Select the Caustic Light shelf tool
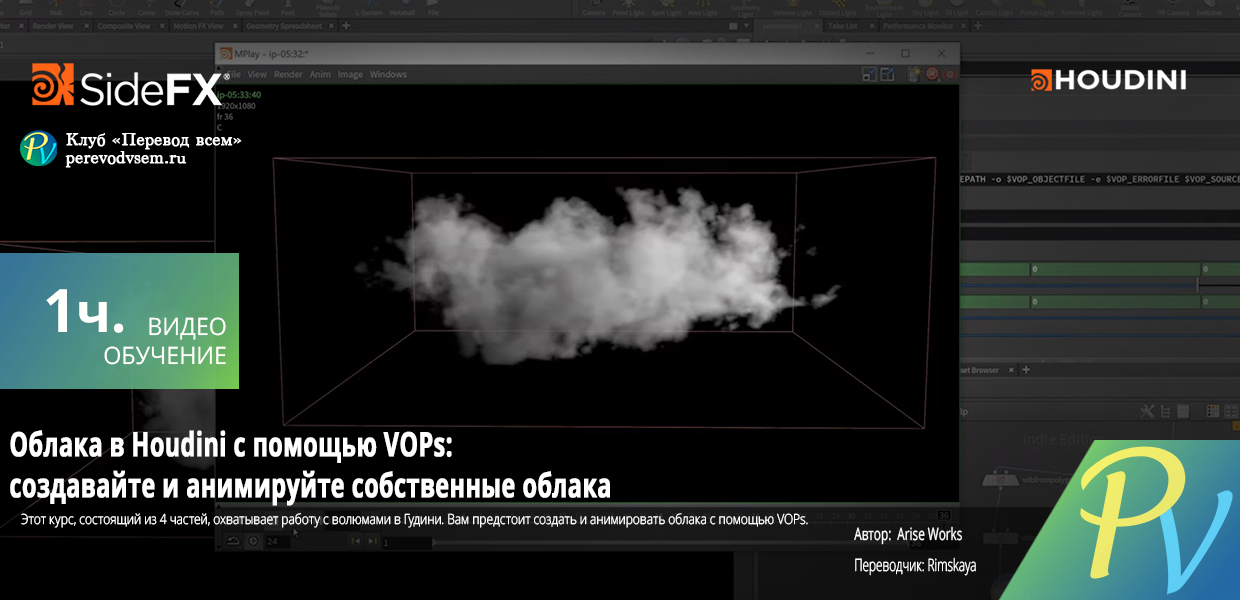 coord(994,9)
